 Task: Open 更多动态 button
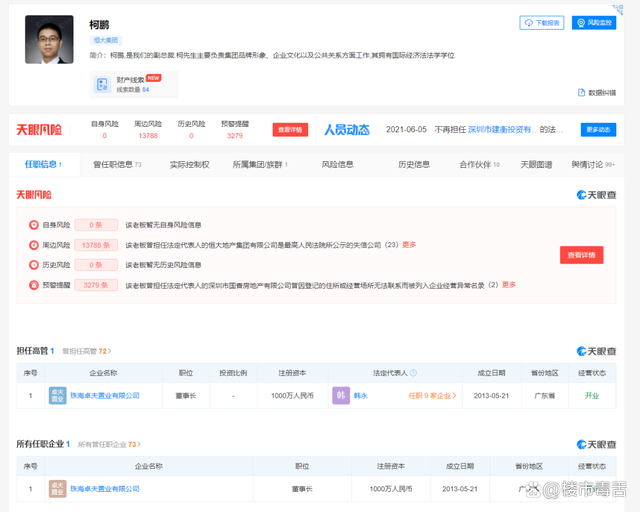click(598, 130)
